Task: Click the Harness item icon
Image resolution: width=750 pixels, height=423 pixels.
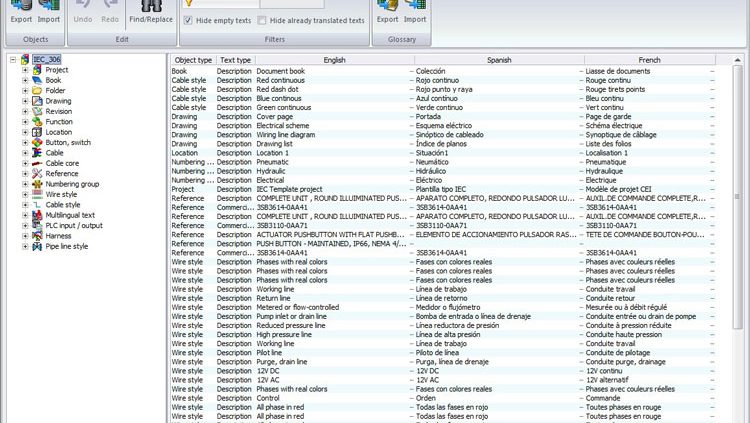Action: (x=37, y=236)
